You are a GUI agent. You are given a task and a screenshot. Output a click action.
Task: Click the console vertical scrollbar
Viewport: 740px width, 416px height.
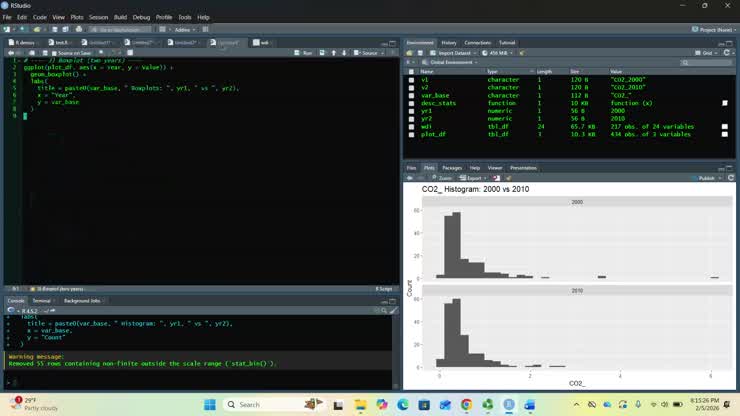click(x=395, y=351)
